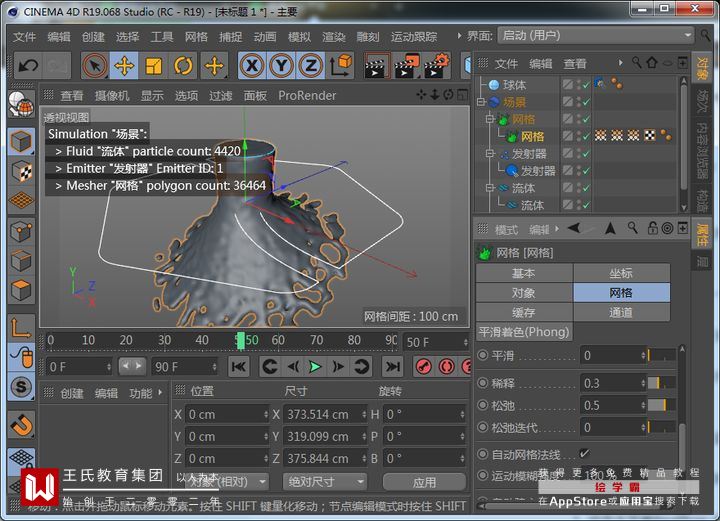Activate the Scale tool
720x521 pixels.
coord(153,66)
